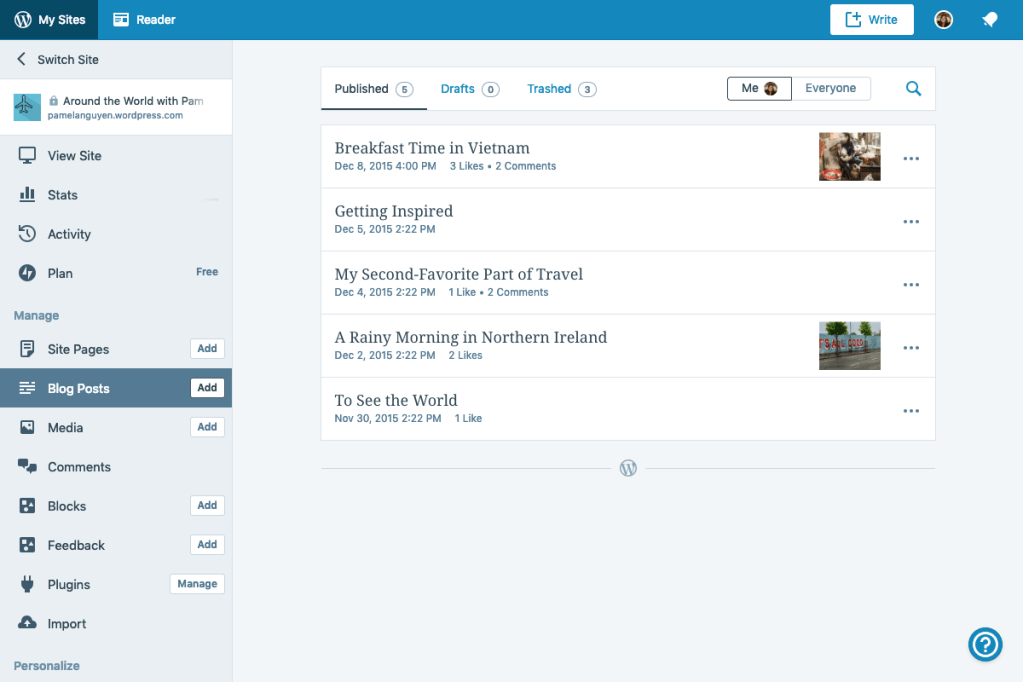Click Import in the sidebar
The width and height of the screenshot is (1023, 682).
pos(67,624)
